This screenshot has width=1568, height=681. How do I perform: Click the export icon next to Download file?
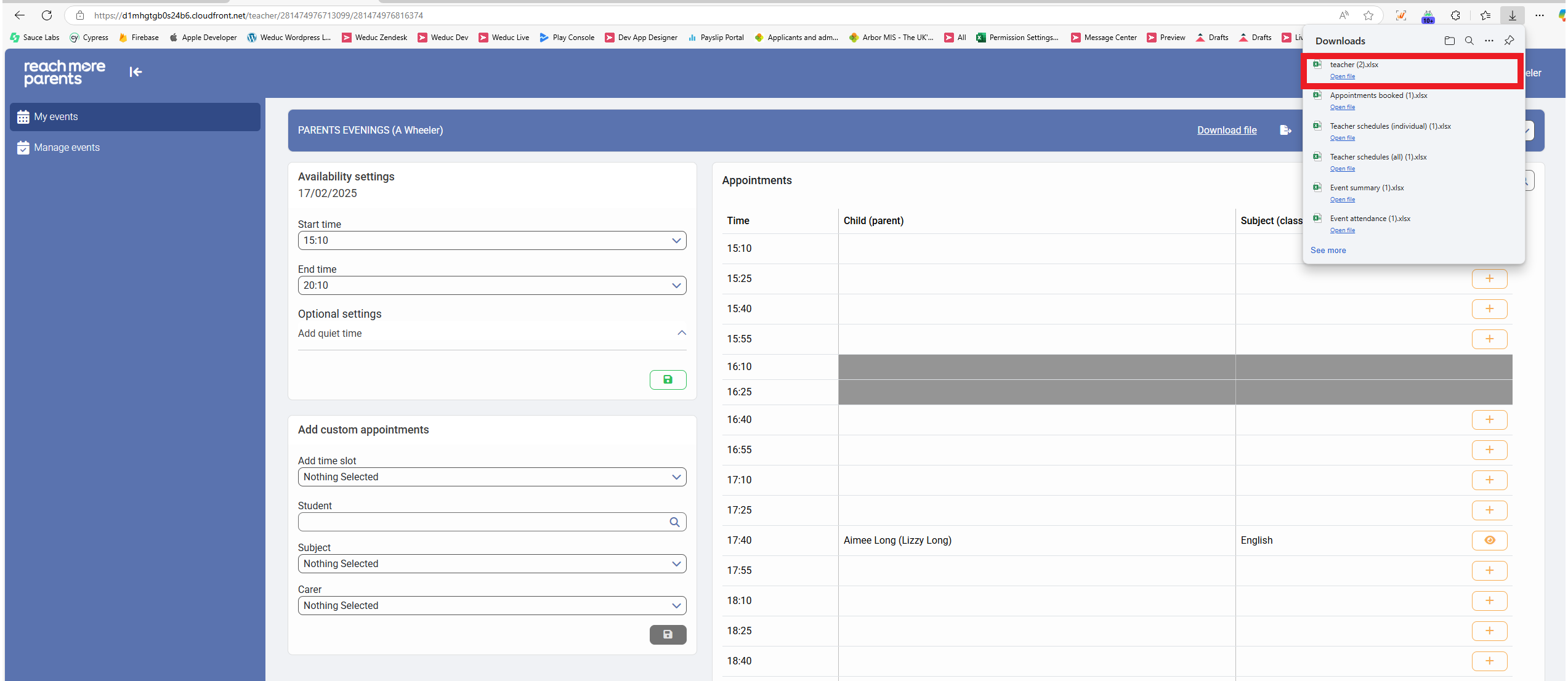point(1285,130)
